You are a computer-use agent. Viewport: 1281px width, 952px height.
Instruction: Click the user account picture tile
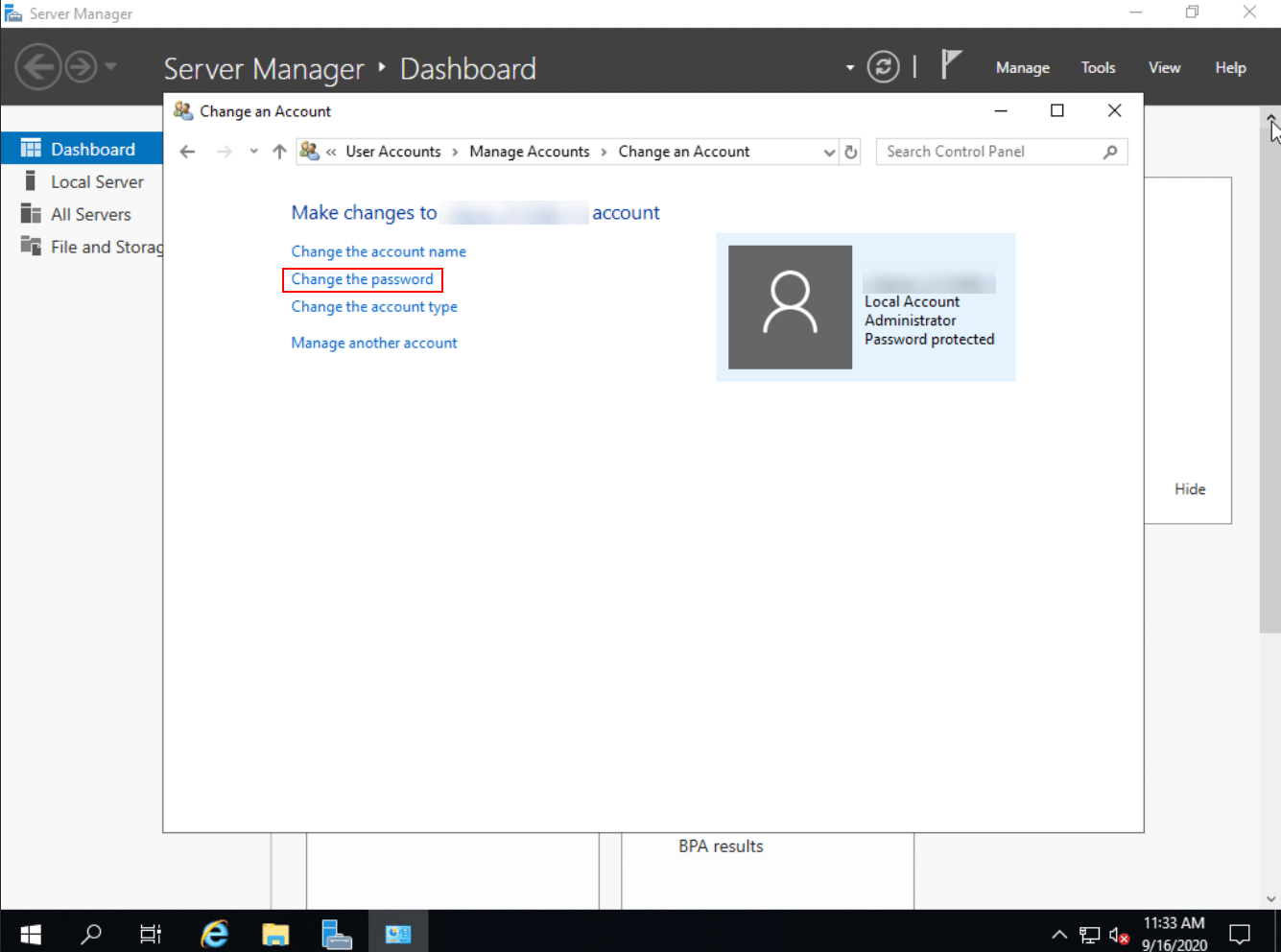790,307
